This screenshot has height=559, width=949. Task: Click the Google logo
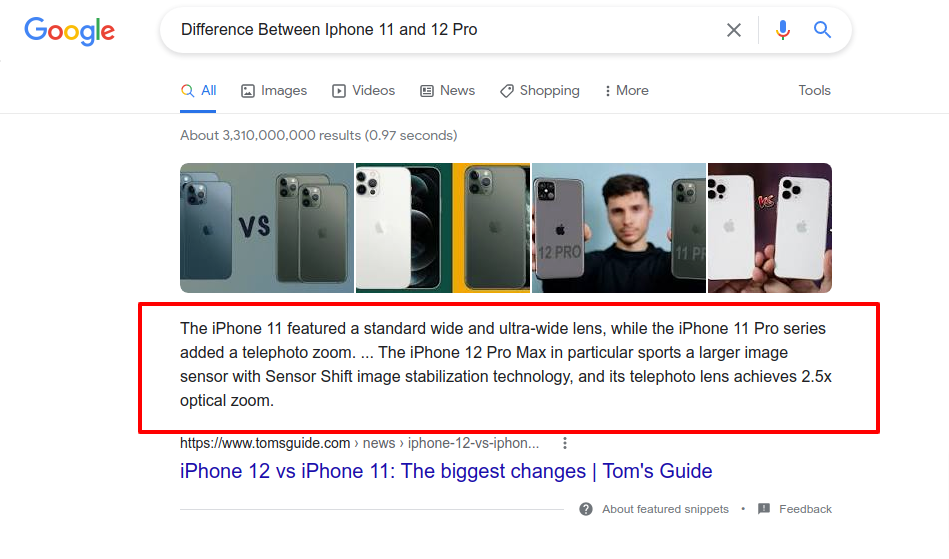coord(69,31)
